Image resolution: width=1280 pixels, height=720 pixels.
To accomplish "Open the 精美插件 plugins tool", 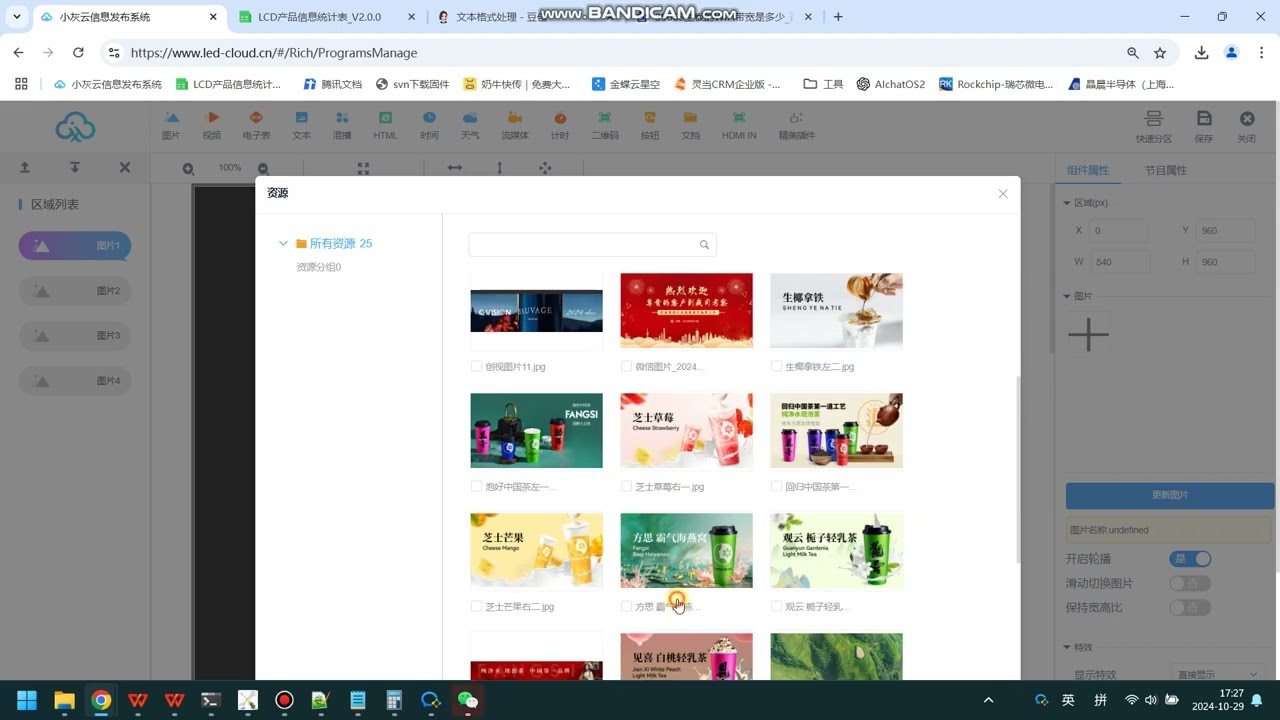I will (x=797, y=126).
